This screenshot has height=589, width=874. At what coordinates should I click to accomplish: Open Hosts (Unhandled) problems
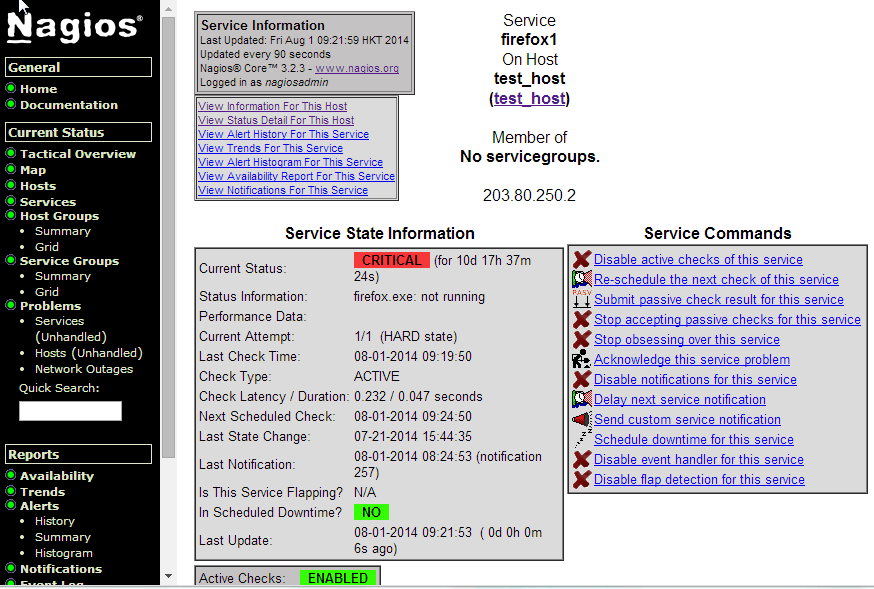pyautogui.click(x=89, y=353)
